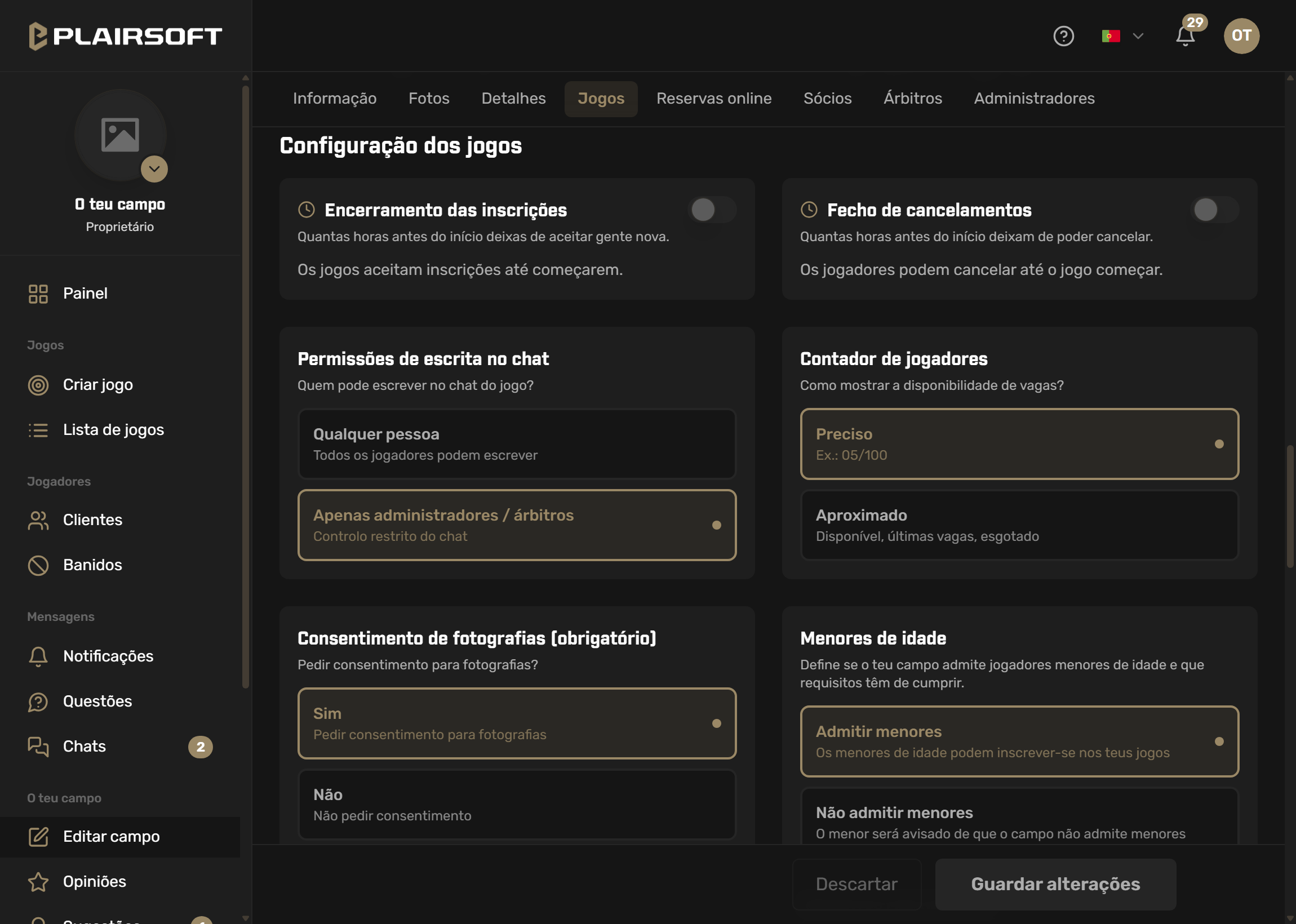Click the sidebar vertical scrollbar
Image resolution: width=1296 pixels, height=924 pixels.
[x=245, y=387]
